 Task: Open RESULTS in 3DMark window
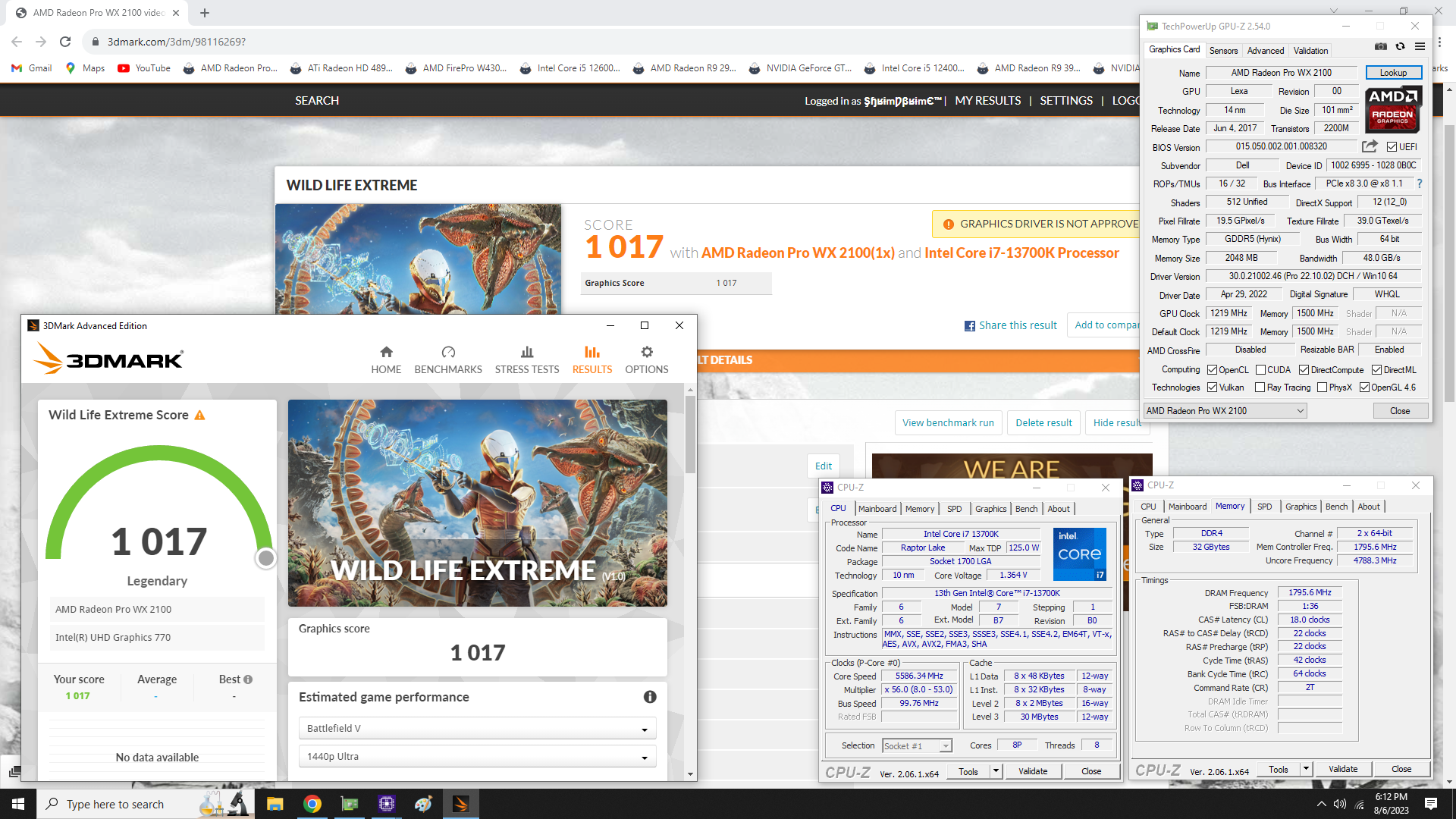(x=592, y=360)
